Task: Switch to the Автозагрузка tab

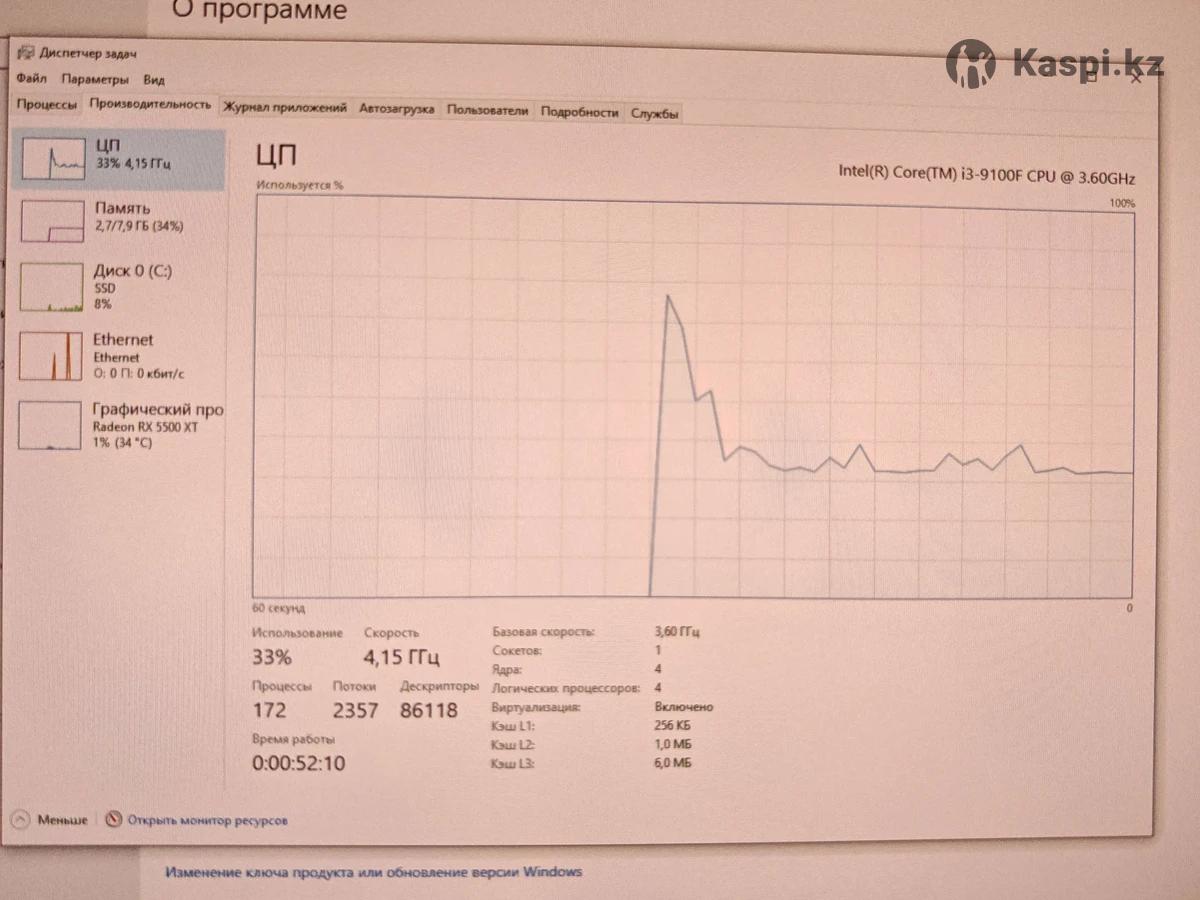Action: pos(397,109)
